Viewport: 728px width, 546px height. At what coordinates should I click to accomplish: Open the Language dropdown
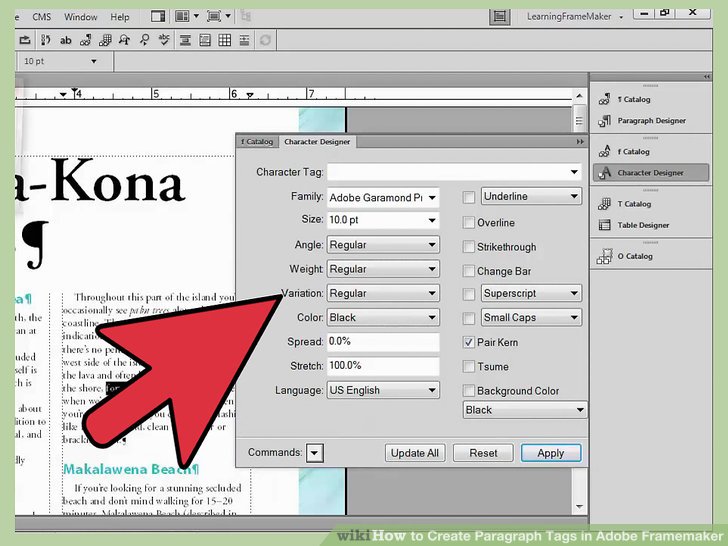click(x=383, y=390)
